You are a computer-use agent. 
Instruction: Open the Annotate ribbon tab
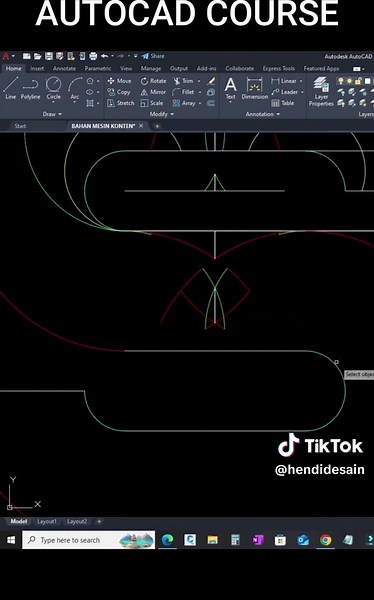(x=64, y=68)
